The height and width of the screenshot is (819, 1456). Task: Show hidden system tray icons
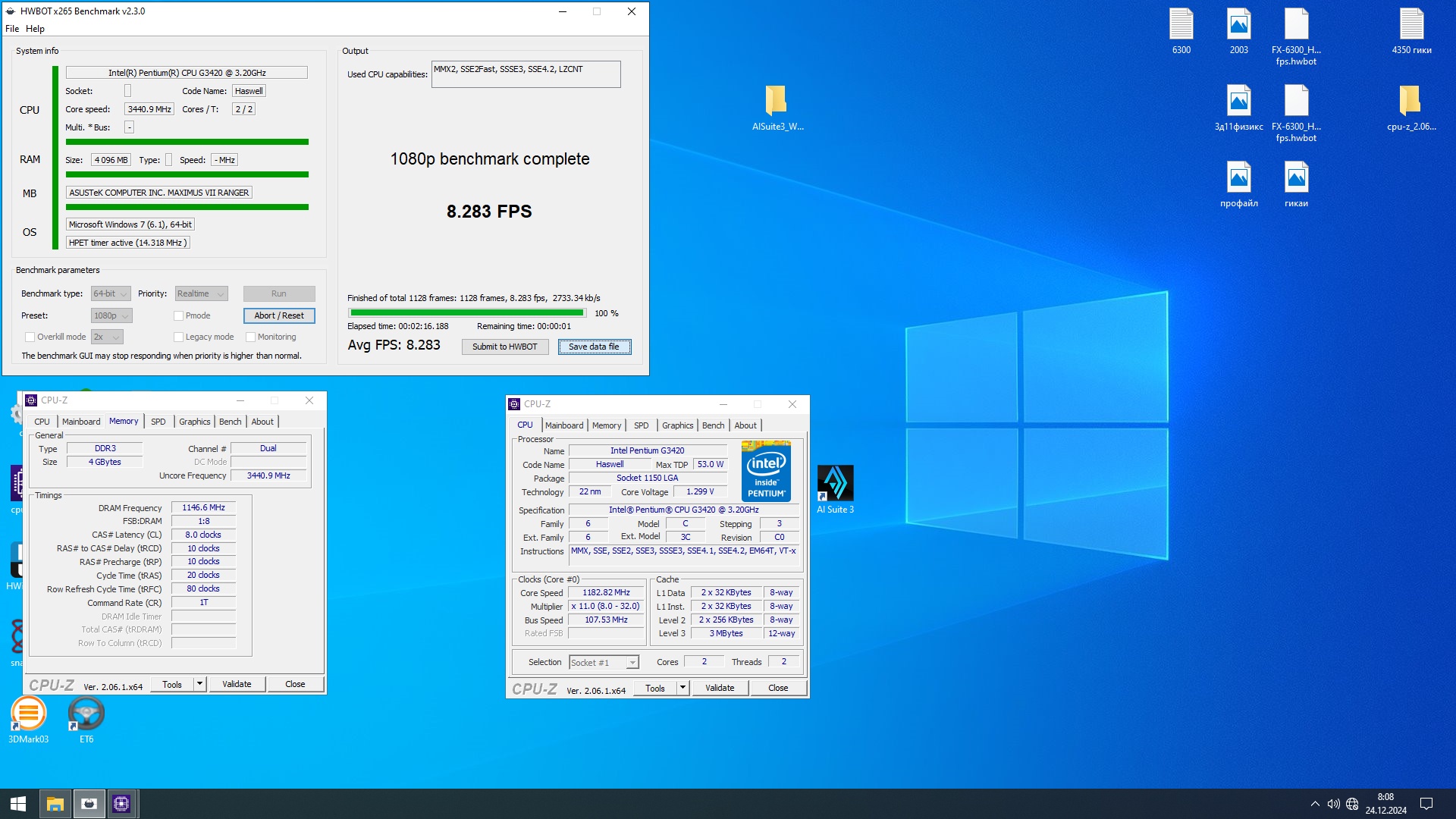point(1315,804)
